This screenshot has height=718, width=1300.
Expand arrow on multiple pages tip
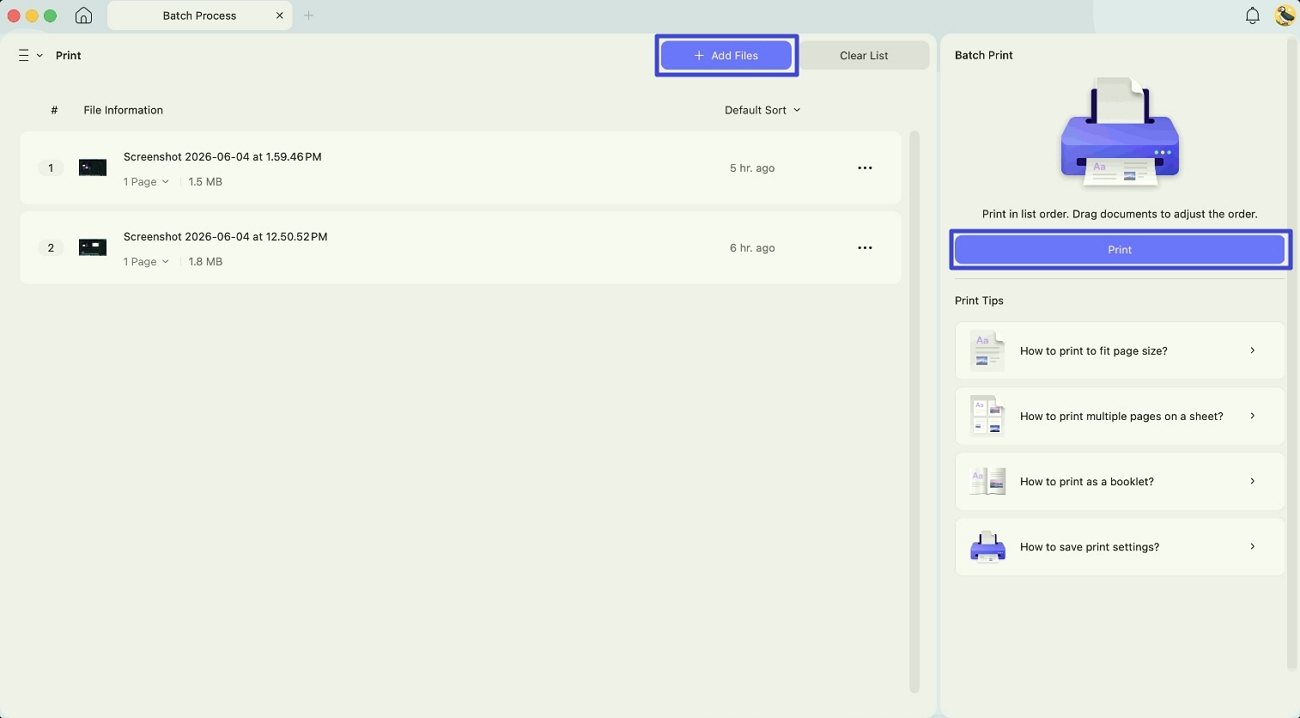(1253, 416)
